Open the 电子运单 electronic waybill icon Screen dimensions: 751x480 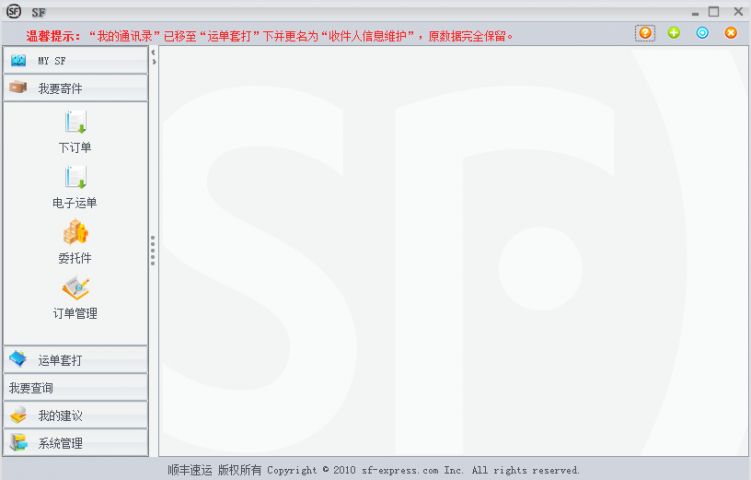click(x=75, y=177)
